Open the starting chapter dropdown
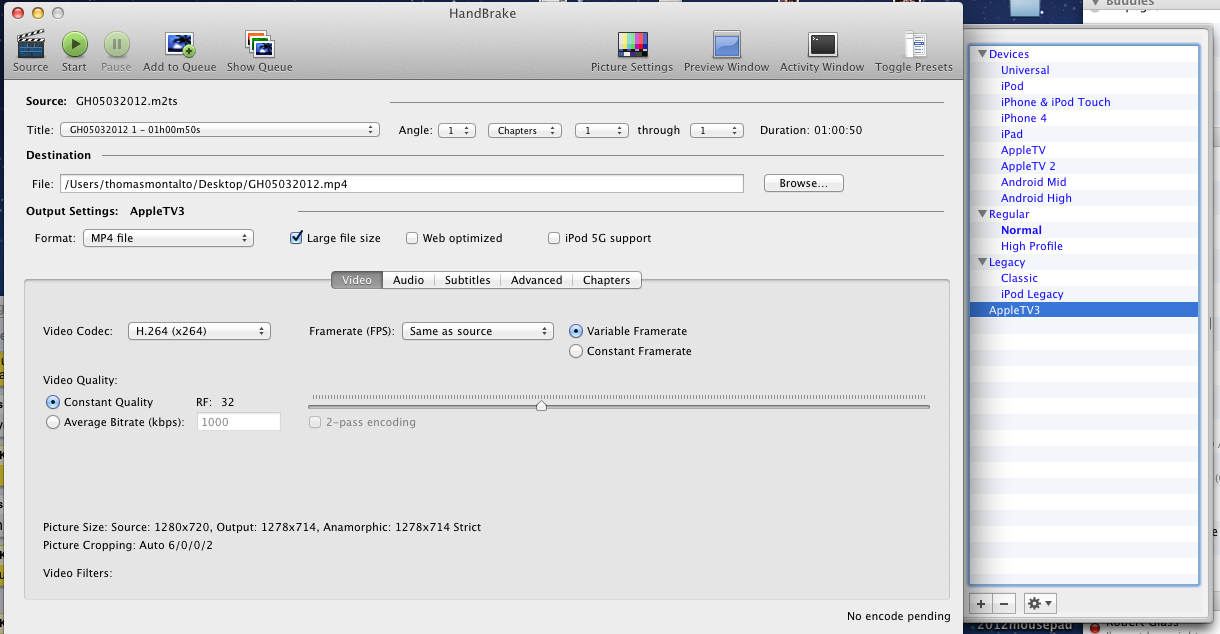 tap(601, 130)
